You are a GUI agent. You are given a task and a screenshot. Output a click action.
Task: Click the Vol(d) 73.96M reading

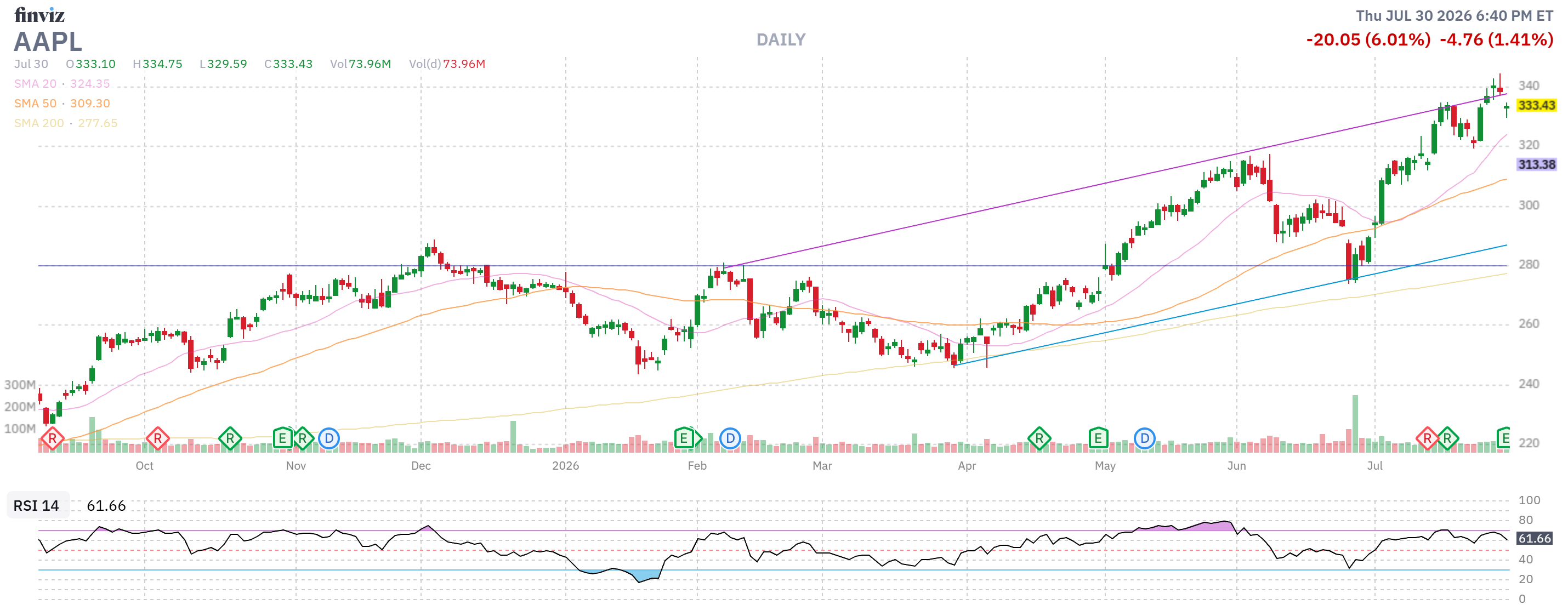[447, 64]
